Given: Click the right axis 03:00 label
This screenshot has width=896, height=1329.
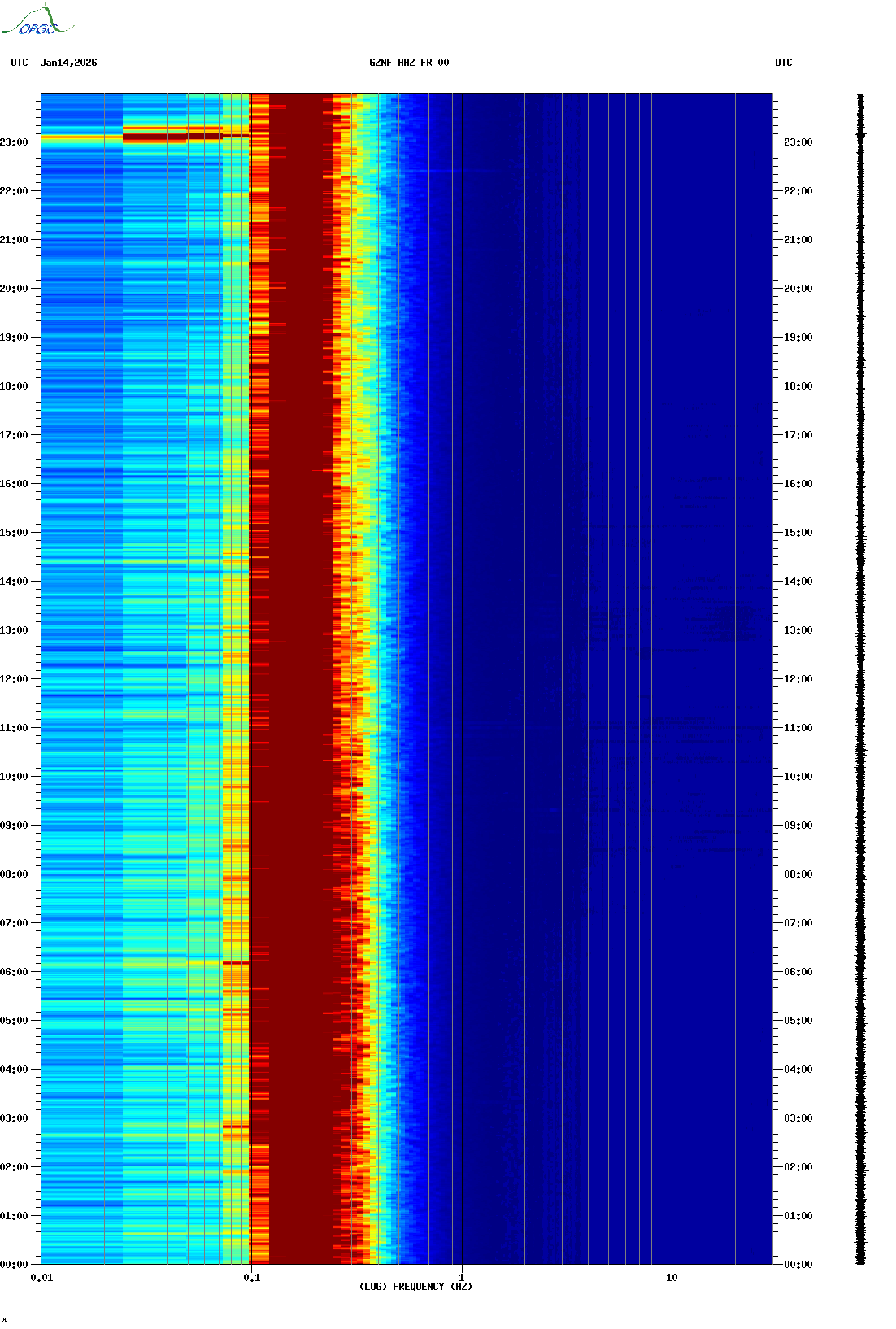Looking at the screenshot, I should pos(798,1118).
